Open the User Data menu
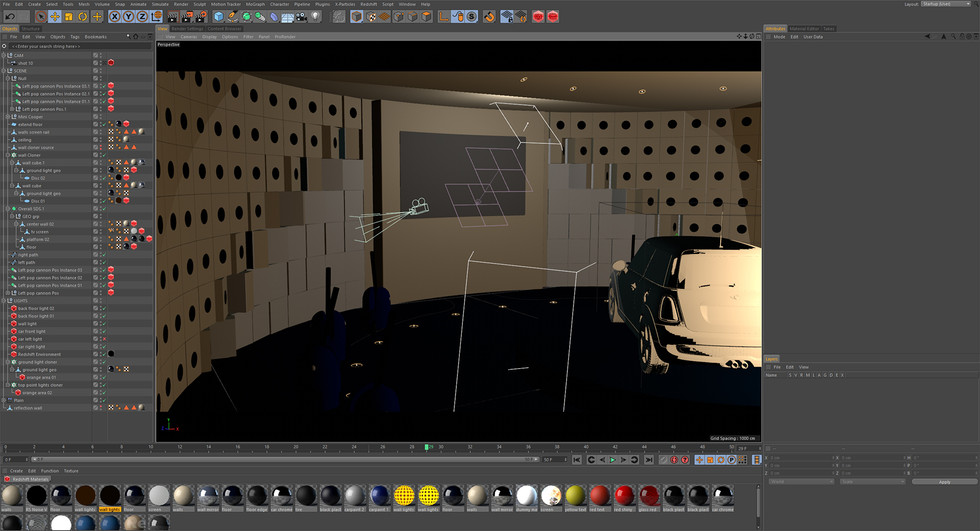Screen dimensions: 980x531 pos(813,37)
